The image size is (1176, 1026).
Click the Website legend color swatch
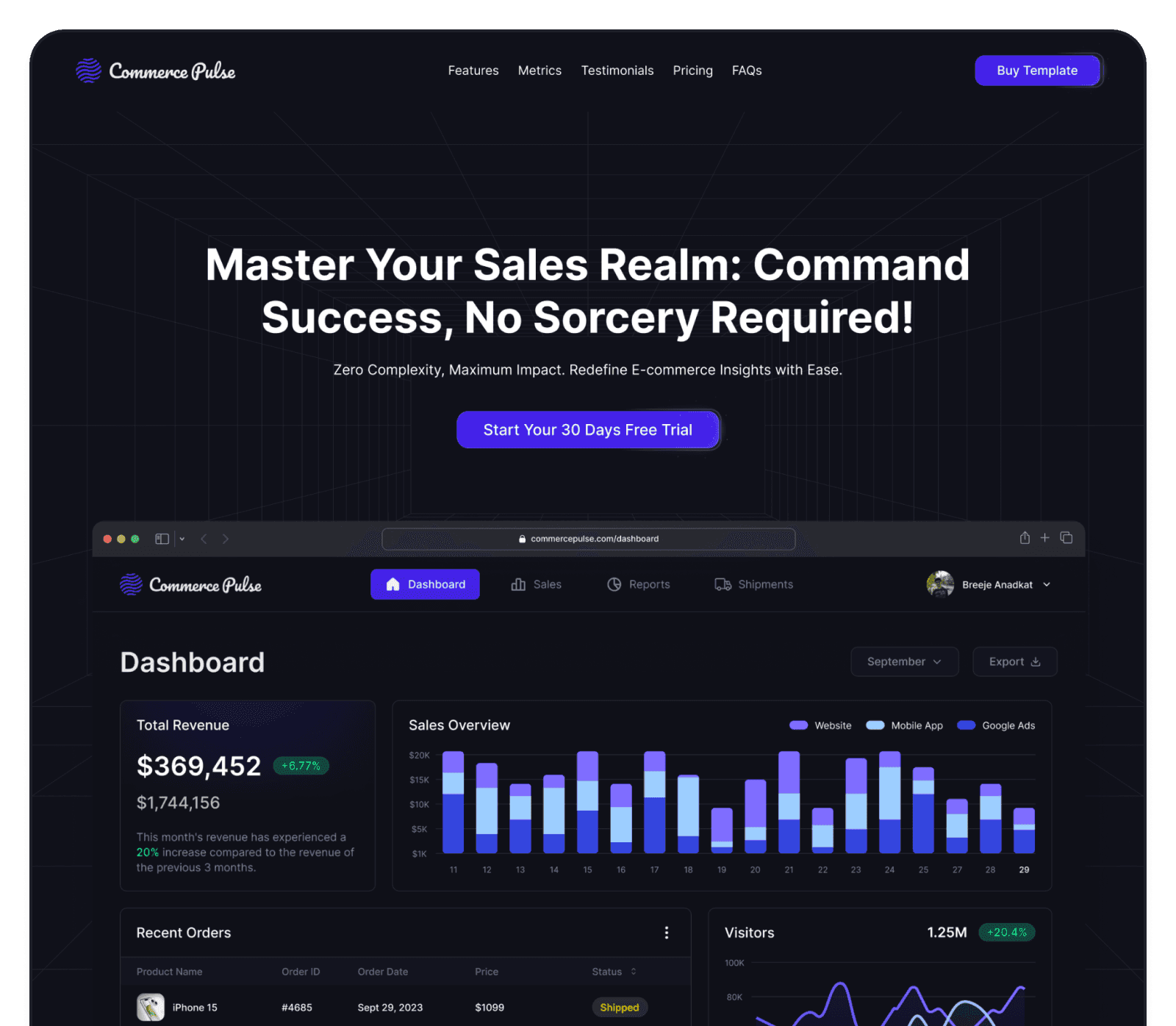pos(798,725)
